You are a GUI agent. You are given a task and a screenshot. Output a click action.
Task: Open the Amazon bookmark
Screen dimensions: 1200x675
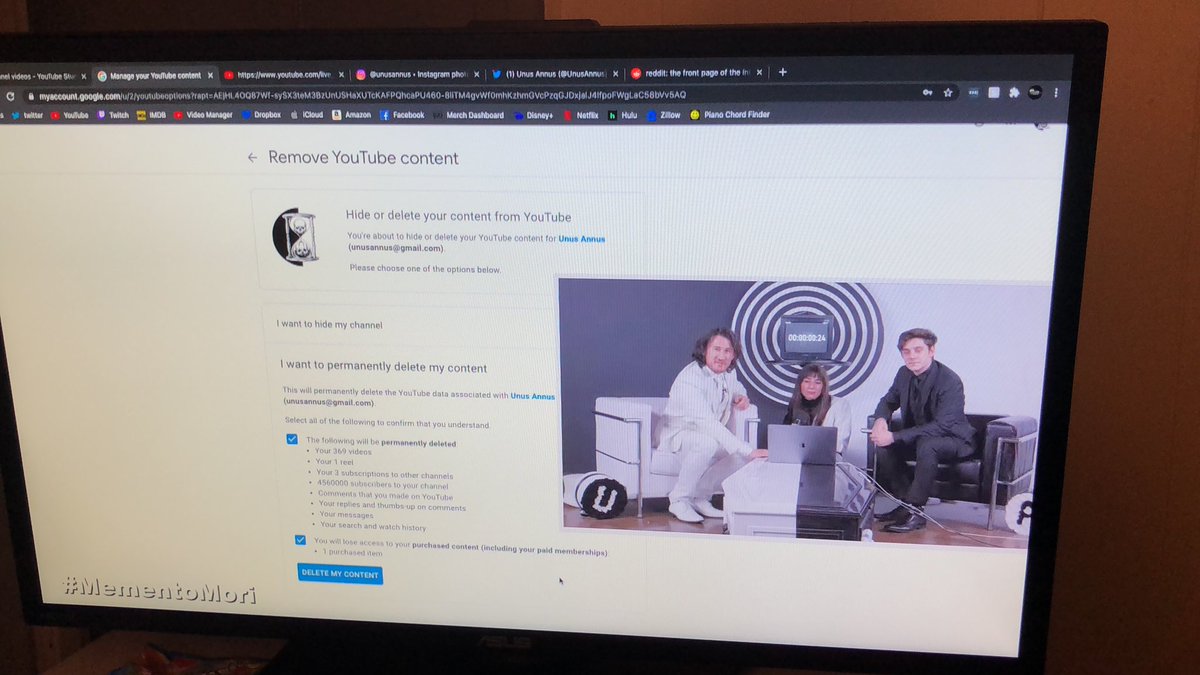[x=352, y=115]
